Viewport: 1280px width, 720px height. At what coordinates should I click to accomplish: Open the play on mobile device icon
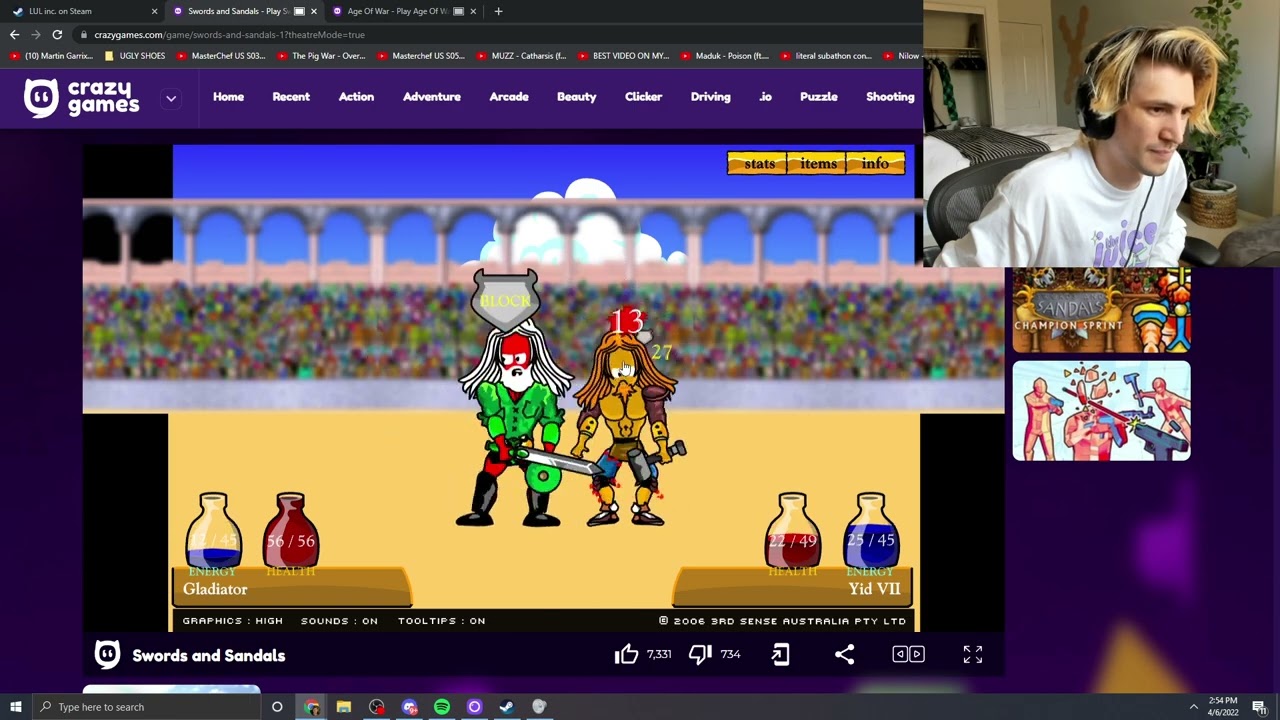point(781,654)
